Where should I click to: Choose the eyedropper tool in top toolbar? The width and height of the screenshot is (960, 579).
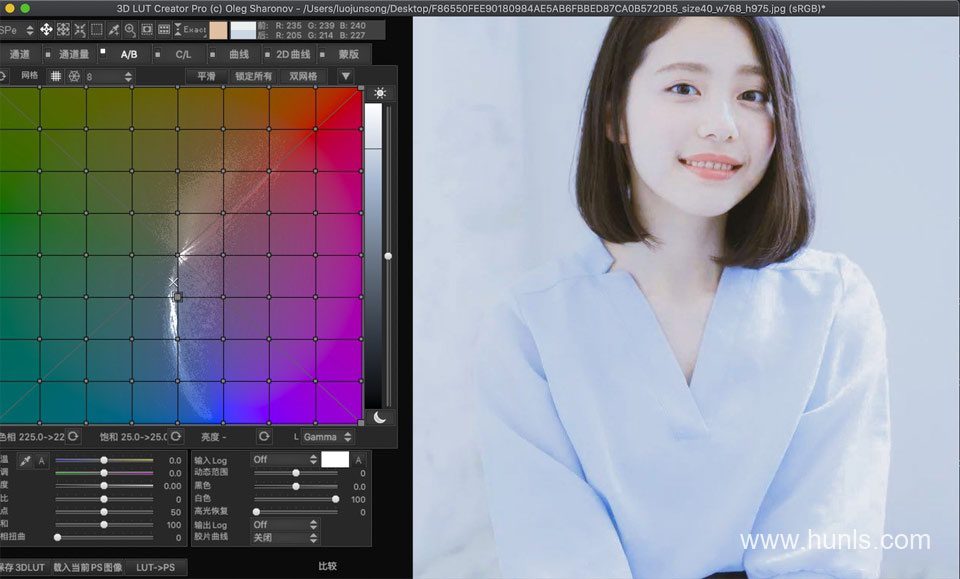click(x=113, y=29)
